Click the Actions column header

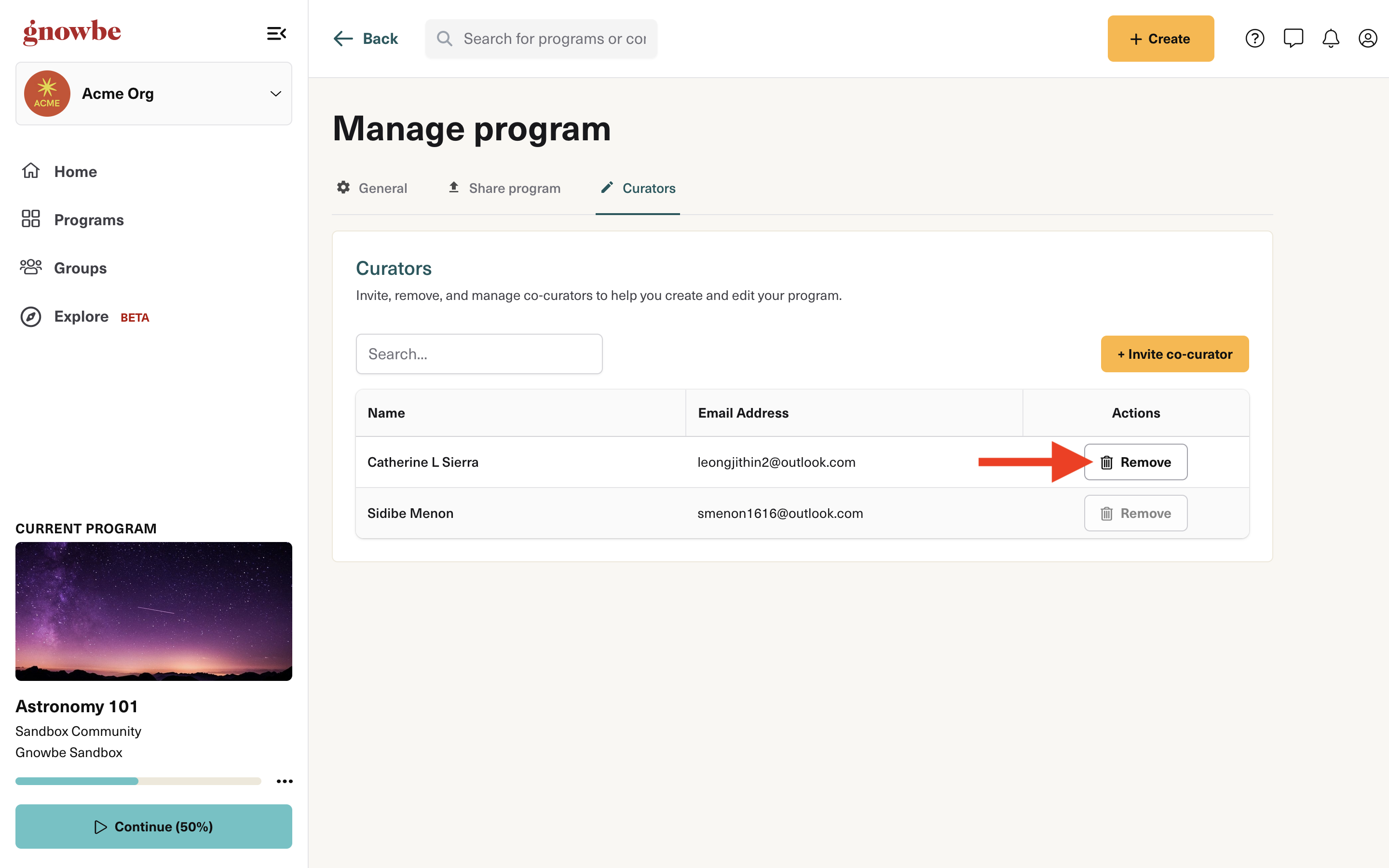point(1135,413)
